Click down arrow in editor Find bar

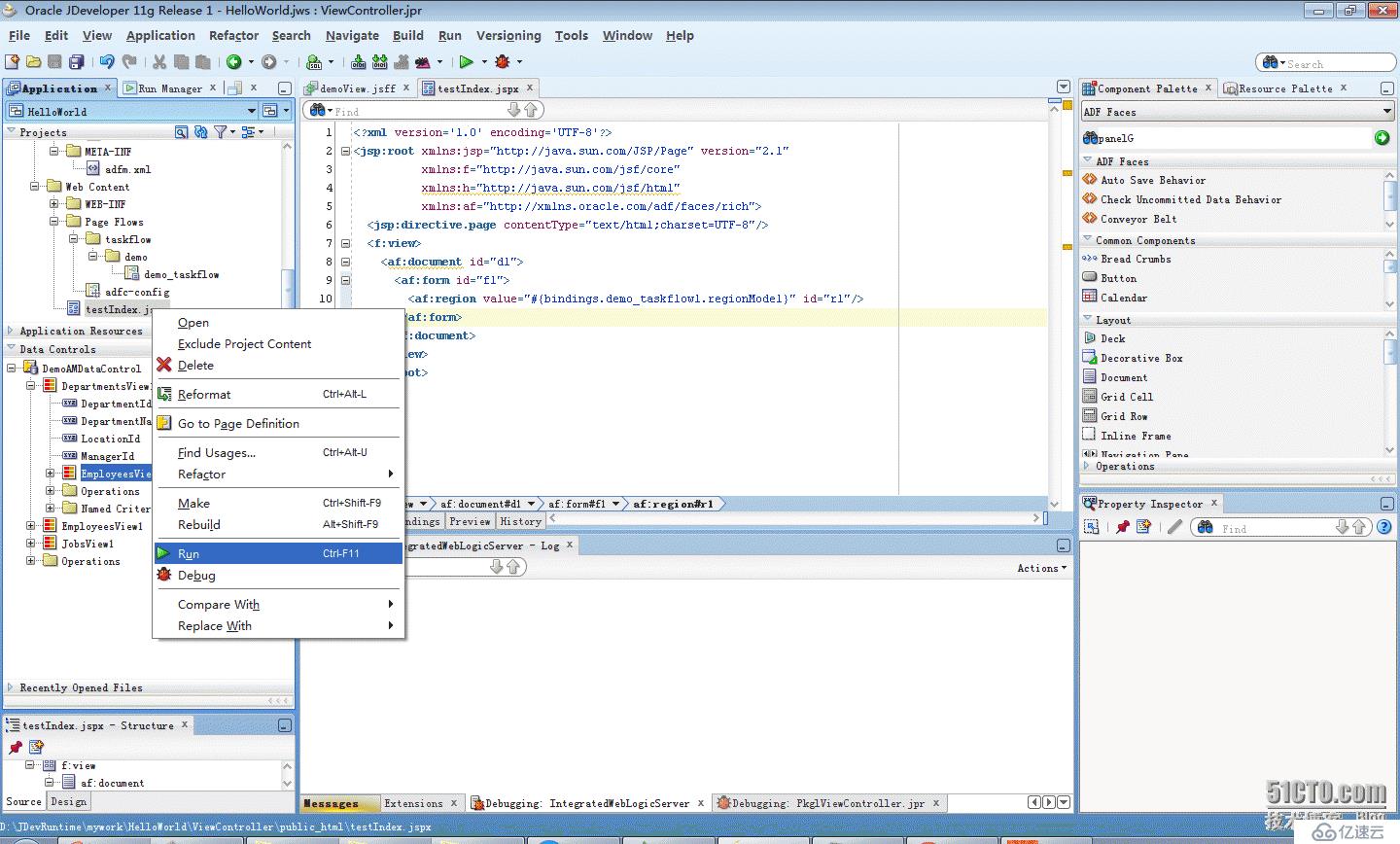(x=514, y=111)
